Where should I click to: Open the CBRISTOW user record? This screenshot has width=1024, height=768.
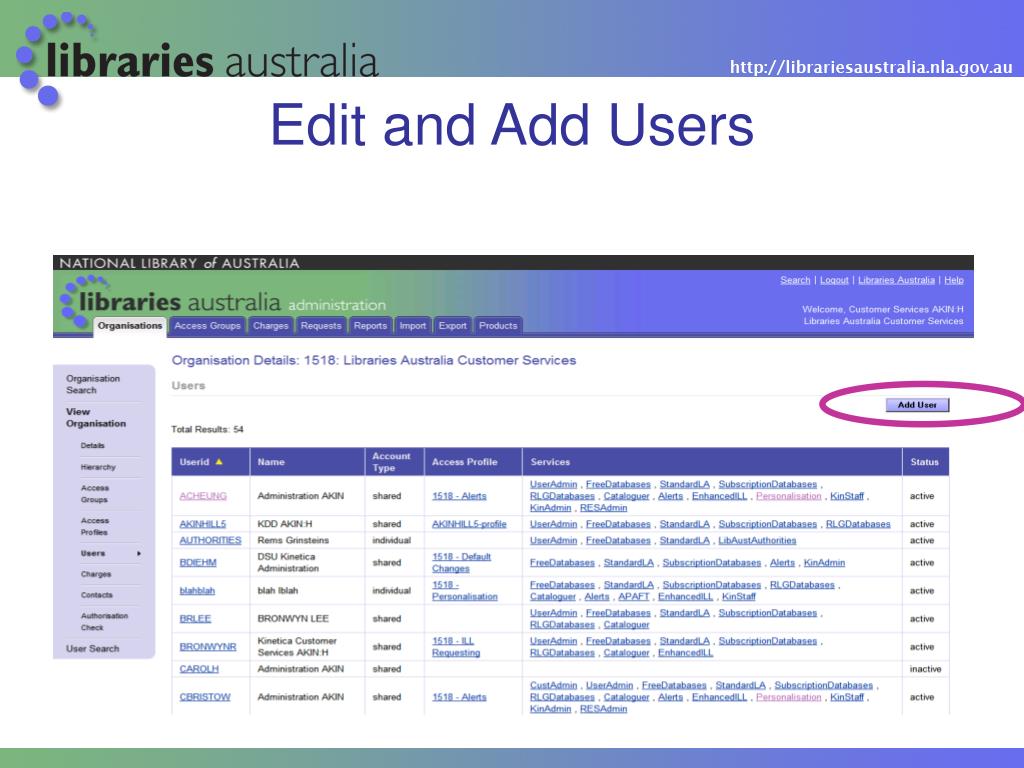[x=205, y=697]
